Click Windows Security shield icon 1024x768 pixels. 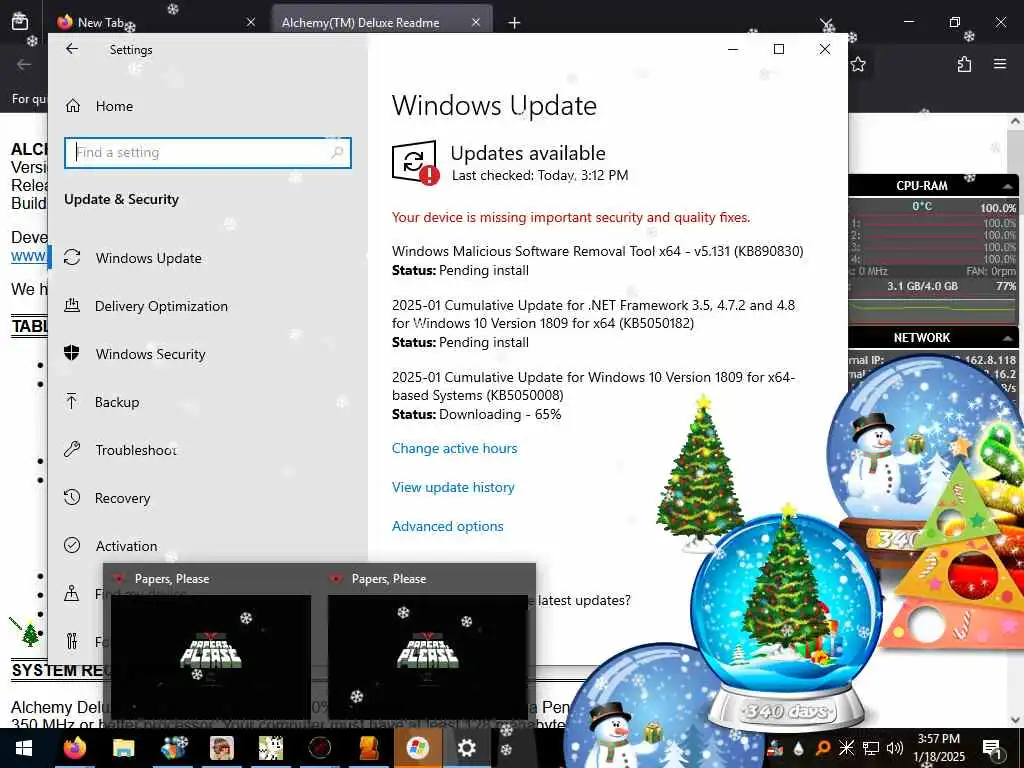coord(72,353)
